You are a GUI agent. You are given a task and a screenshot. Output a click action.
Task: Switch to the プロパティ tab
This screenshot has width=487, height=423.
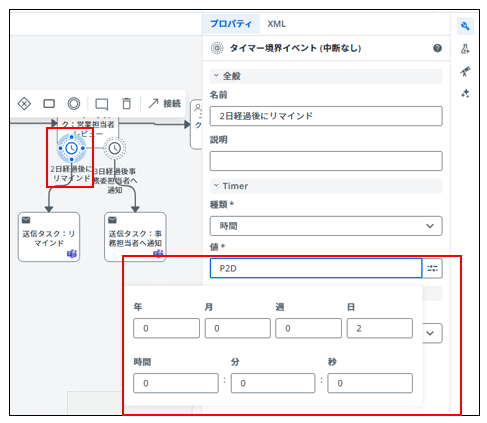pyautogui.click(x=231, y=24)
